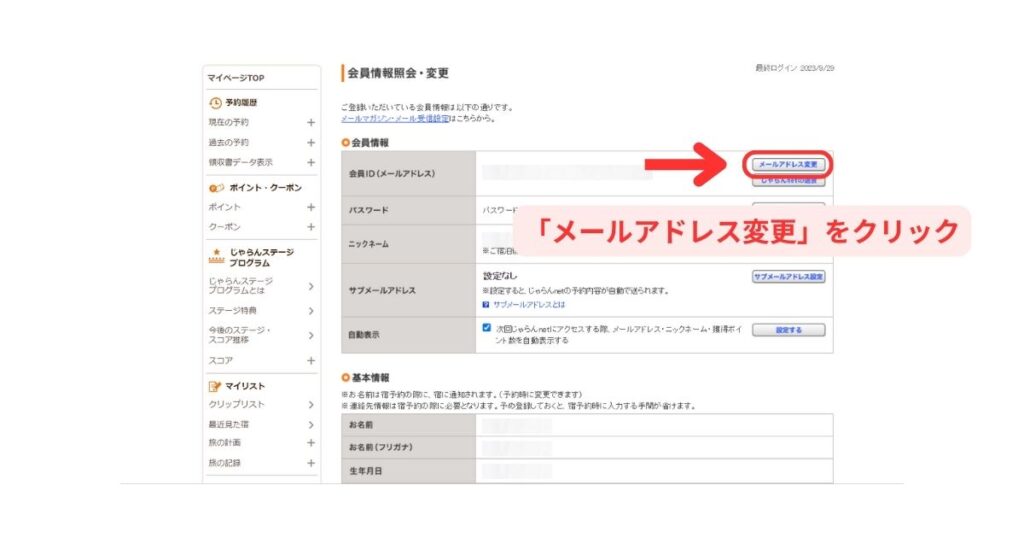Click the ポイント・クーポン coin icon

tap(216, 188)
